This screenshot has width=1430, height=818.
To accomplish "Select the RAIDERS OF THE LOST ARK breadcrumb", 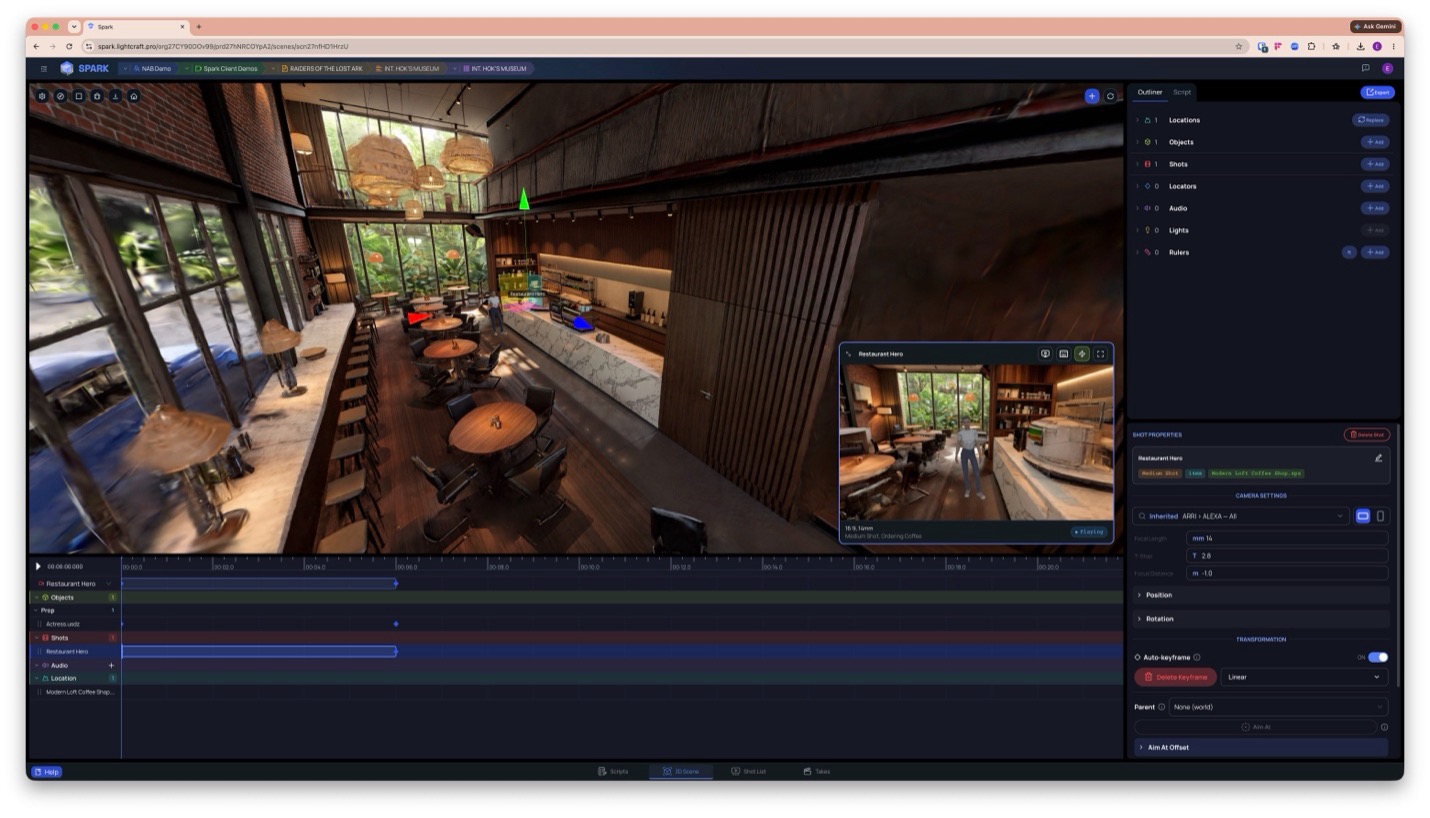I will pos(322,68).
